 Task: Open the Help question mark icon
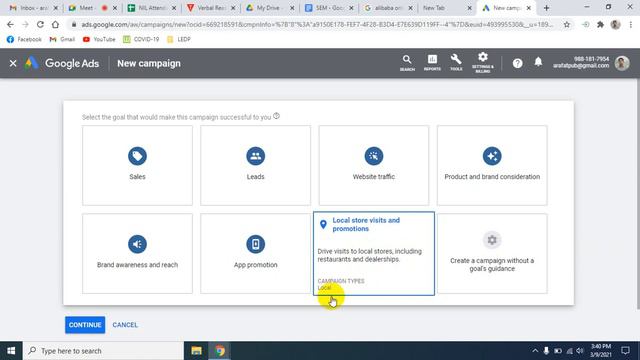(x=518, y=63)
